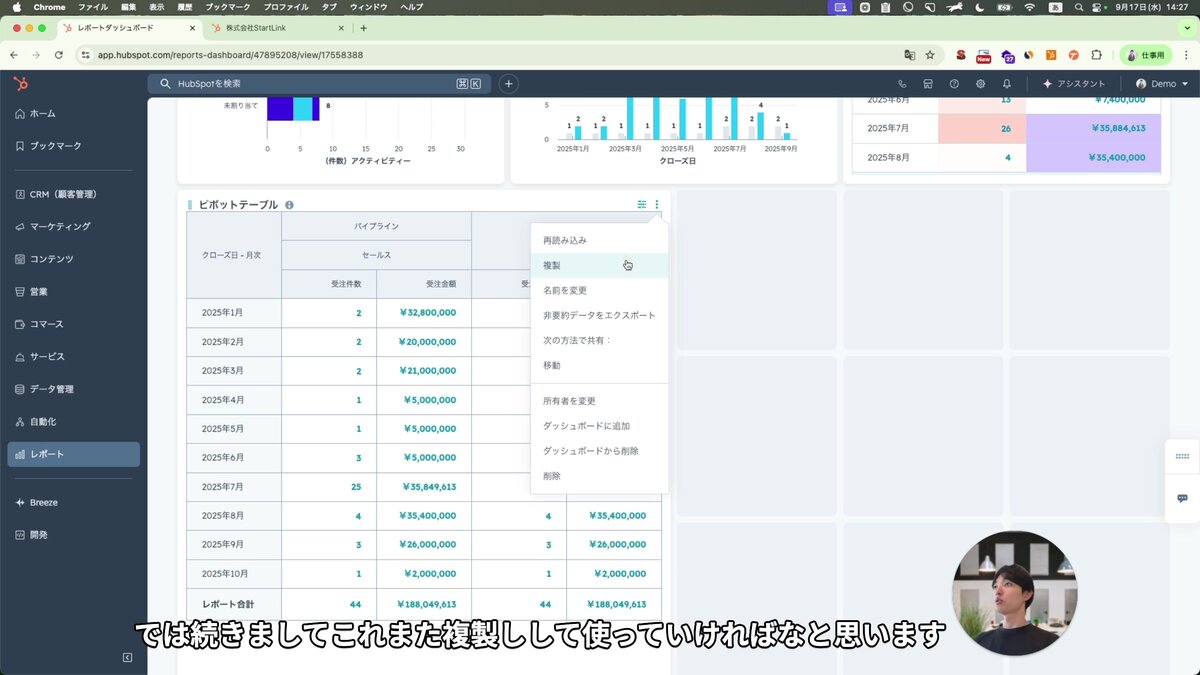Click the HubSpot sprocket logo
Screen dimensions: 1200x675
(19, 83)
